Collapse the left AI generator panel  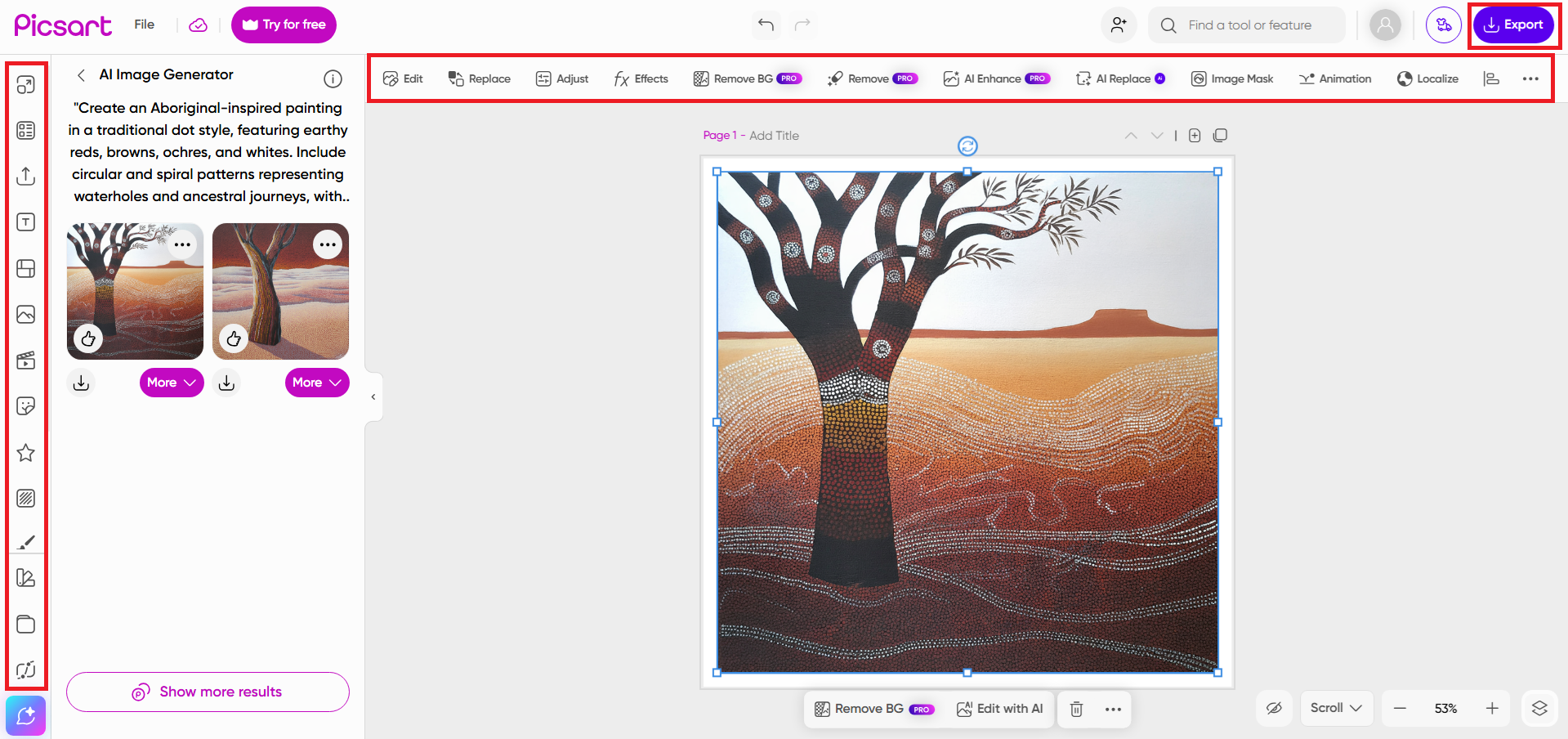[373, 397]
